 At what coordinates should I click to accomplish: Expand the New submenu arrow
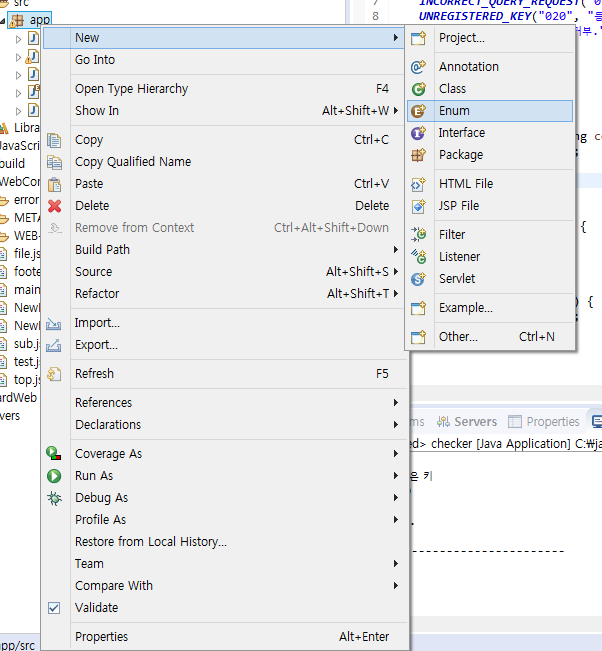(396, 38)
